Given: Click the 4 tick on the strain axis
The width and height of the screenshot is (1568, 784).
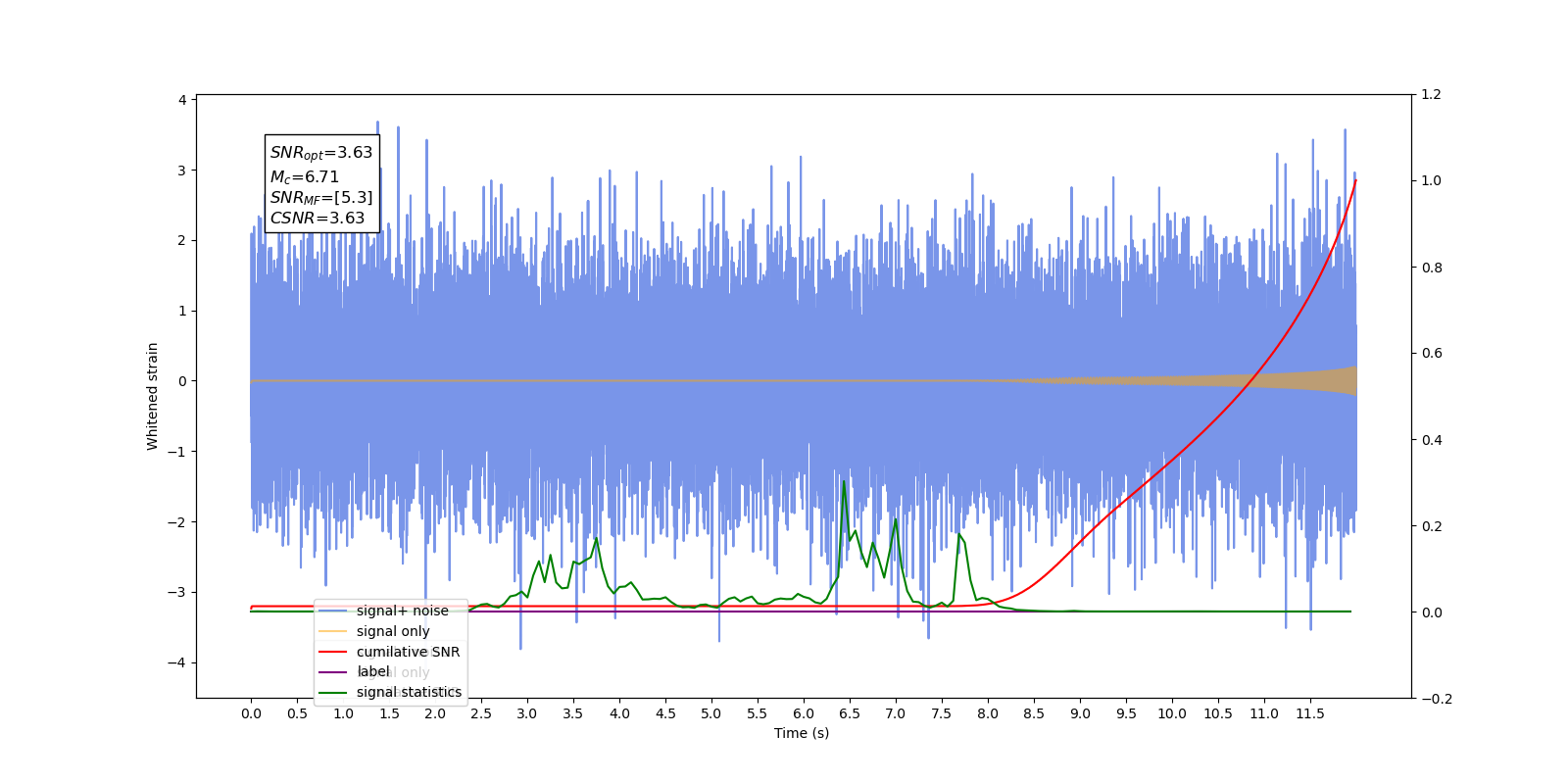Looking at the screenshot, I should point(182,100).
